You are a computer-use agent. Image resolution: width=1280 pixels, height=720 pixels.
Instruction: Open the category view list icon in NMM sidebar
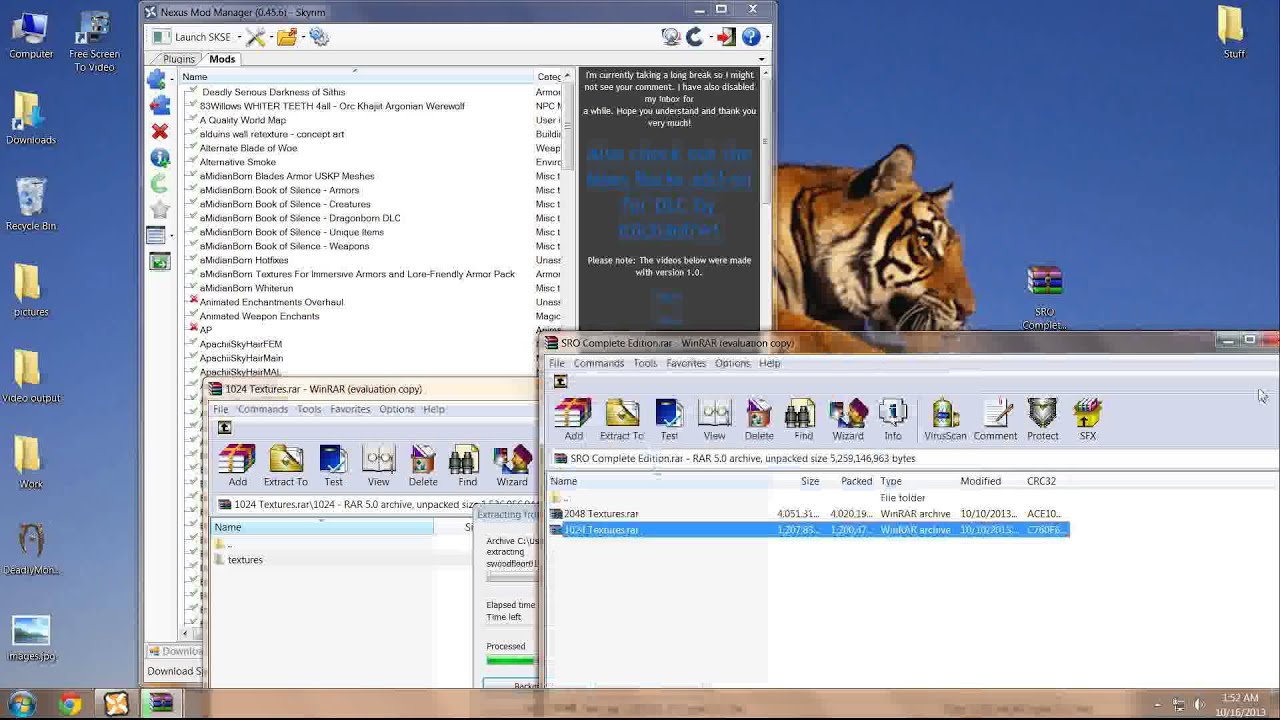coord(156,236)
